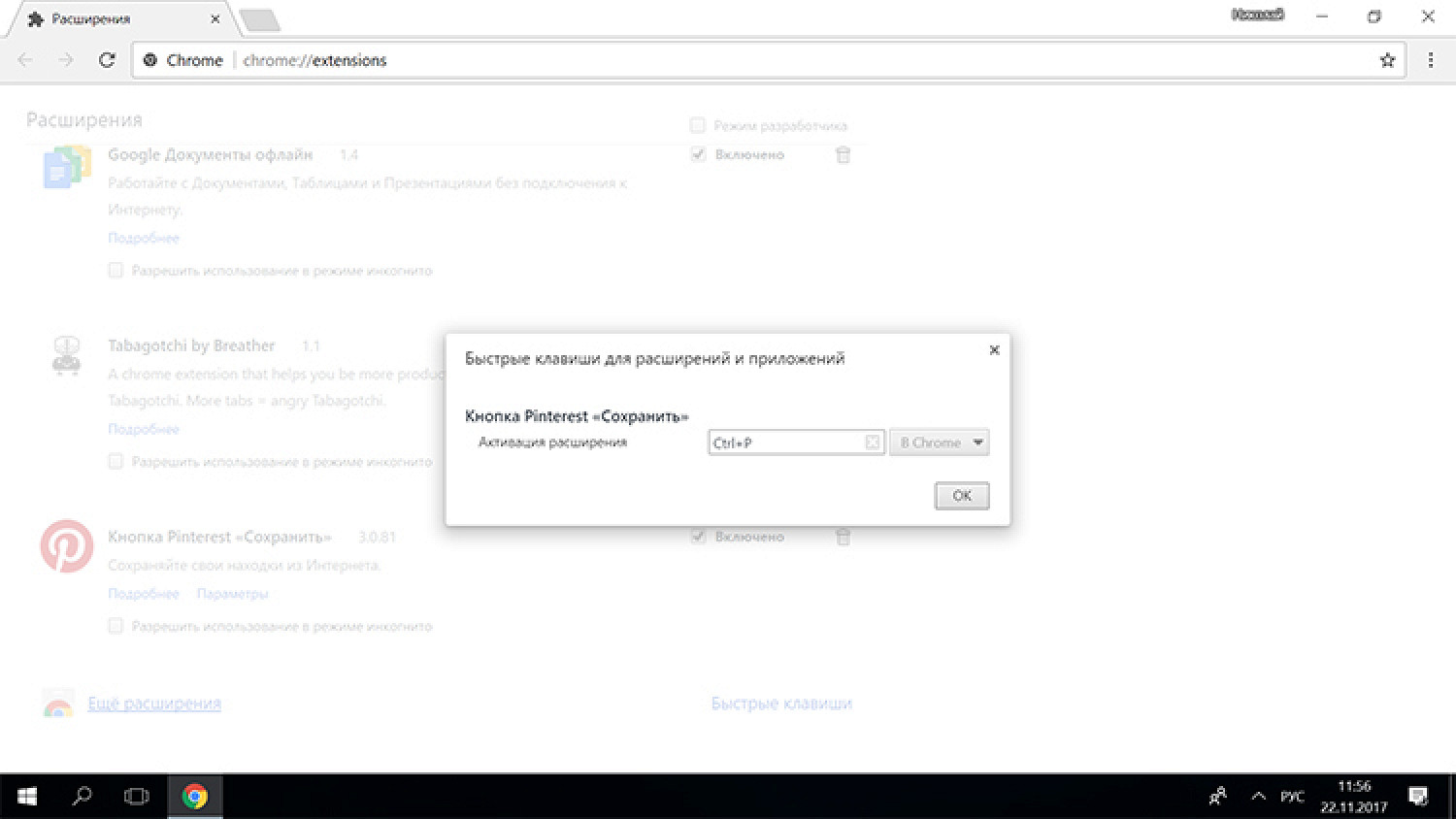Screen dimensions: 1456x819
Task: Disable Google Документы офлайн extension
Action: pyautogui.click(x=697, y=154)
